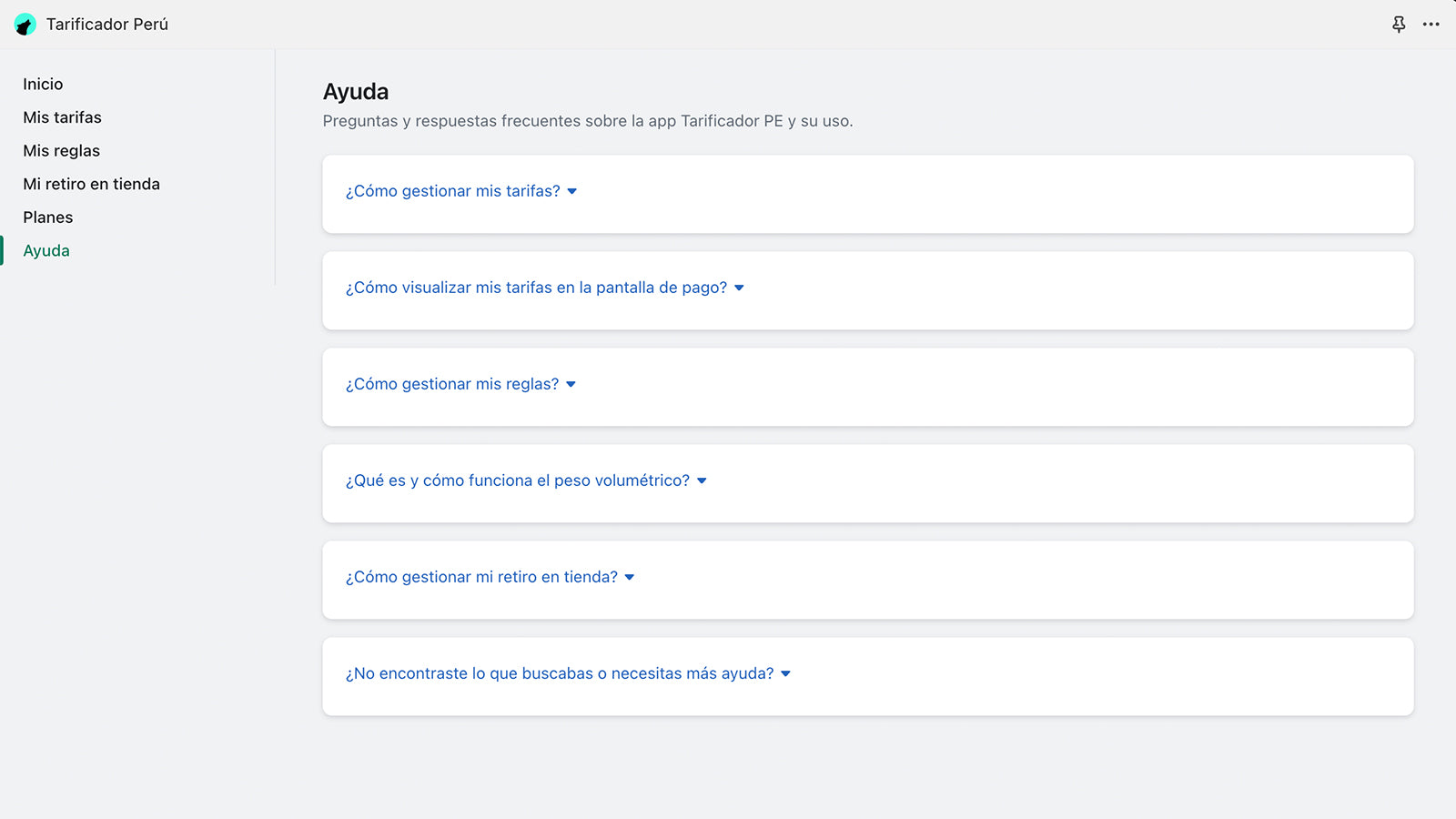Click the Tarificador Perú app logo icon
The width and height of the screenshot is (1456, 819).
[25, 25]
